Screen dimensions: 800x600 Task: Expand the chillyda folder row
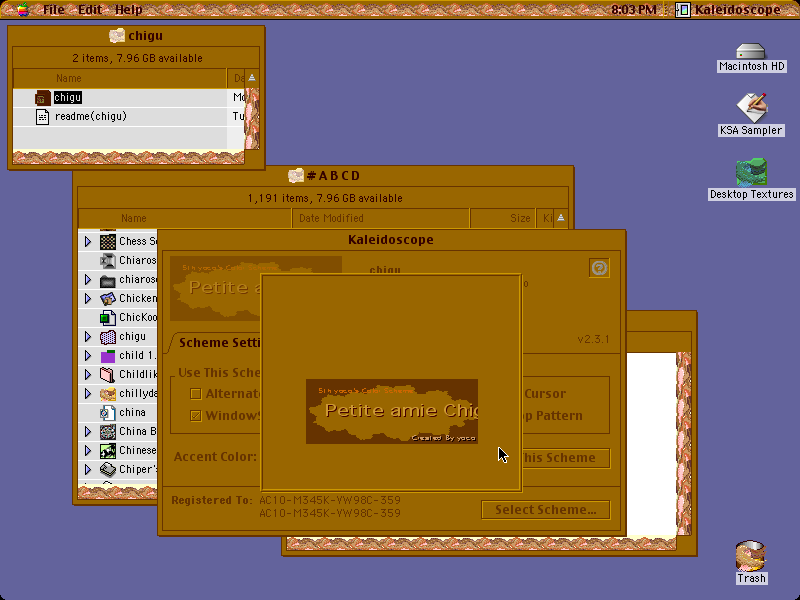pos(88,393)
